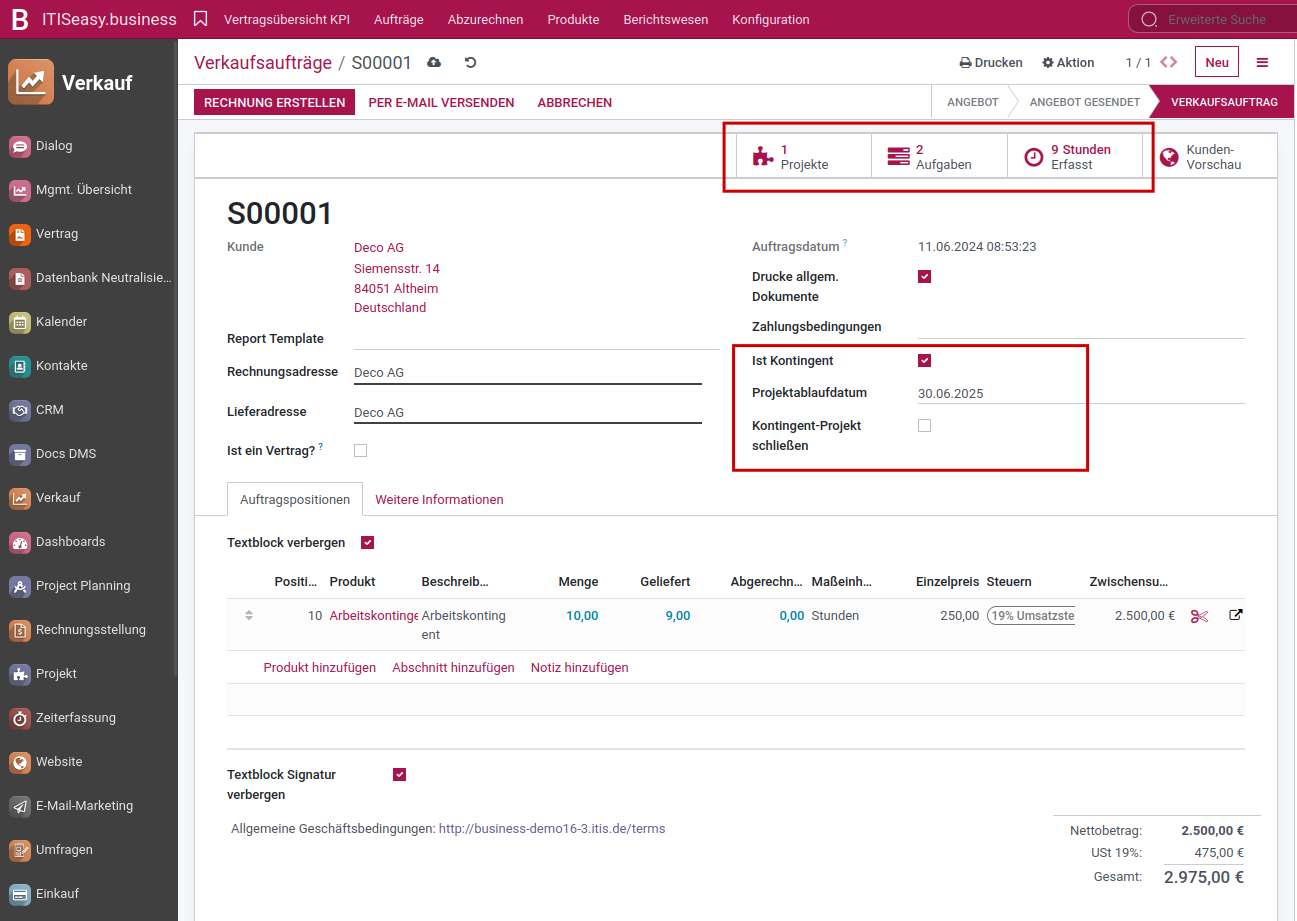
Task: Enable Kontingent-Projekt schließen checkbox
Action: pos(924,426)
